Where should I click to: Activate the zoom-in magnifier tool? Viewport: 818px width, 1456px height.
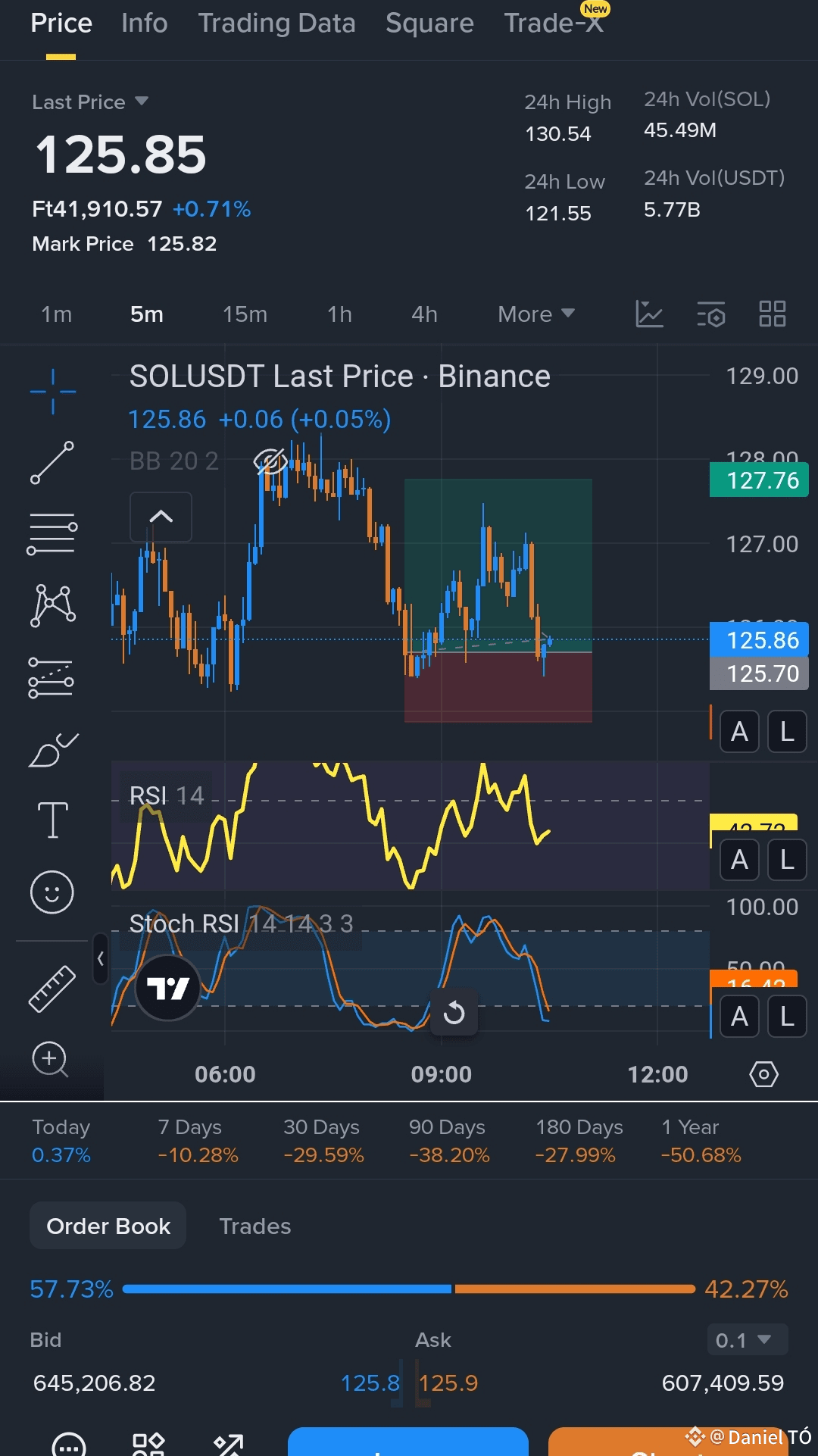(51, 1059)
